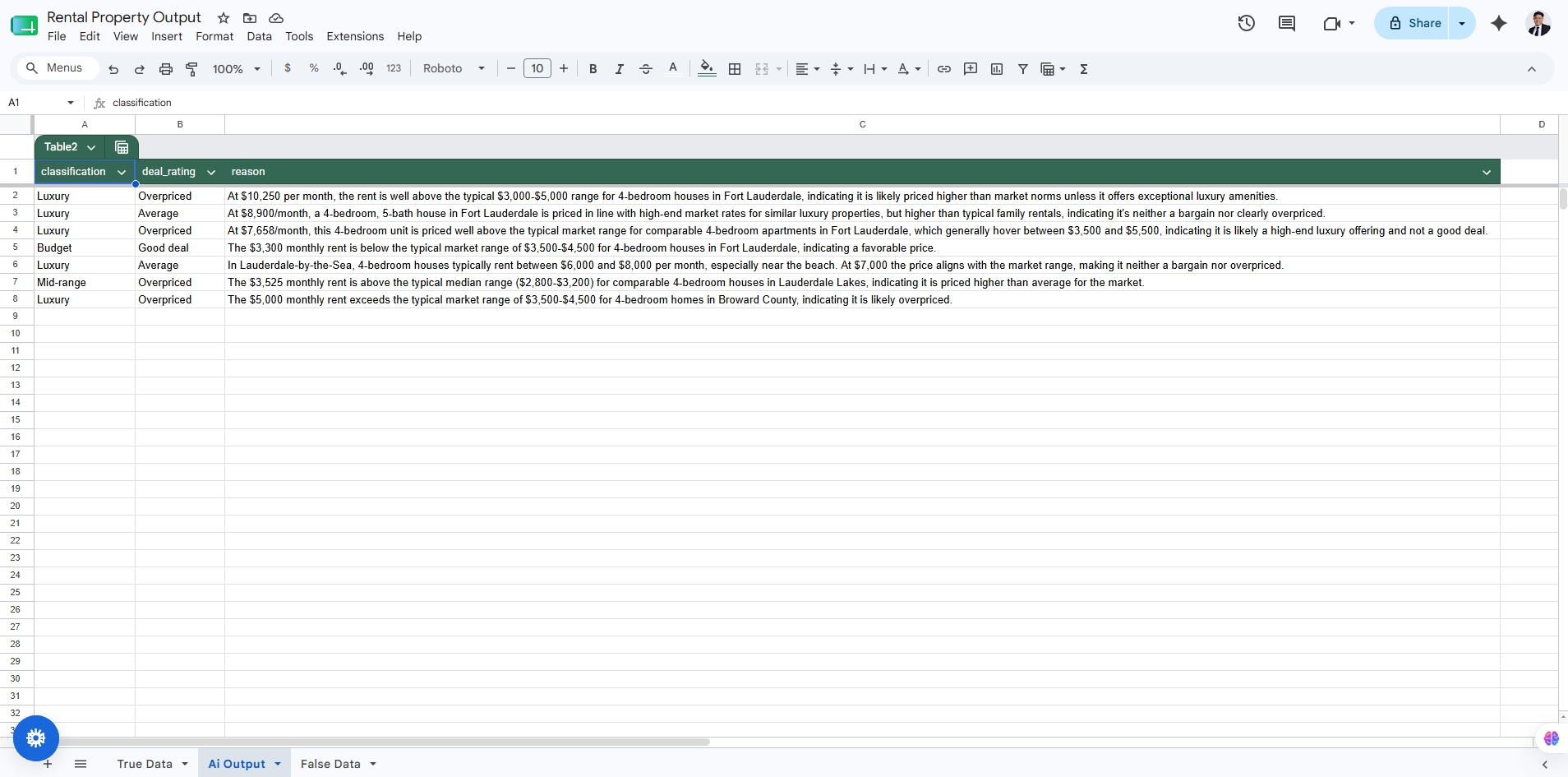Insert comment icon in toolbar
Screen dimensions: 1568x777
click(x=971, y=69)
